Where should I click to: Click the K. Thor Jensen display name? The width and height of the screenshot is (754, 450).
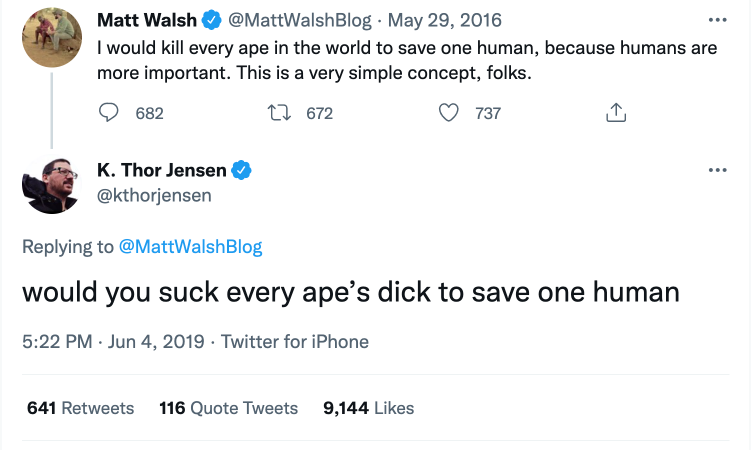pos(162,170)
